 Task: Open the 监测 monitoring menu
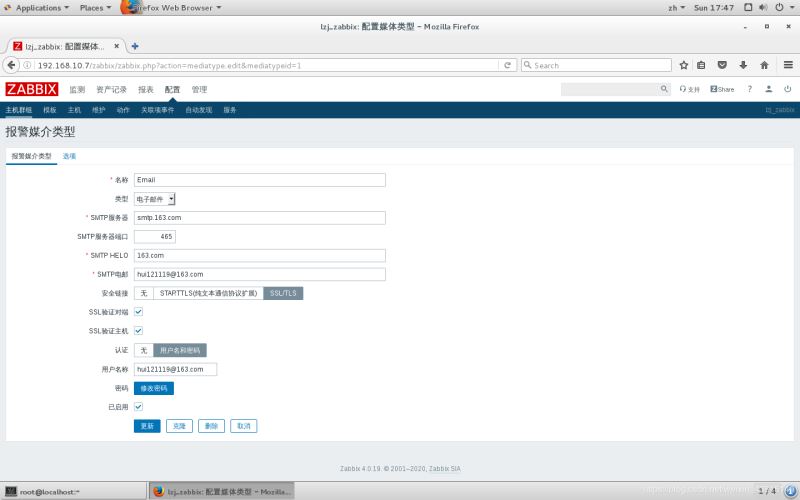tap(77, 89)
